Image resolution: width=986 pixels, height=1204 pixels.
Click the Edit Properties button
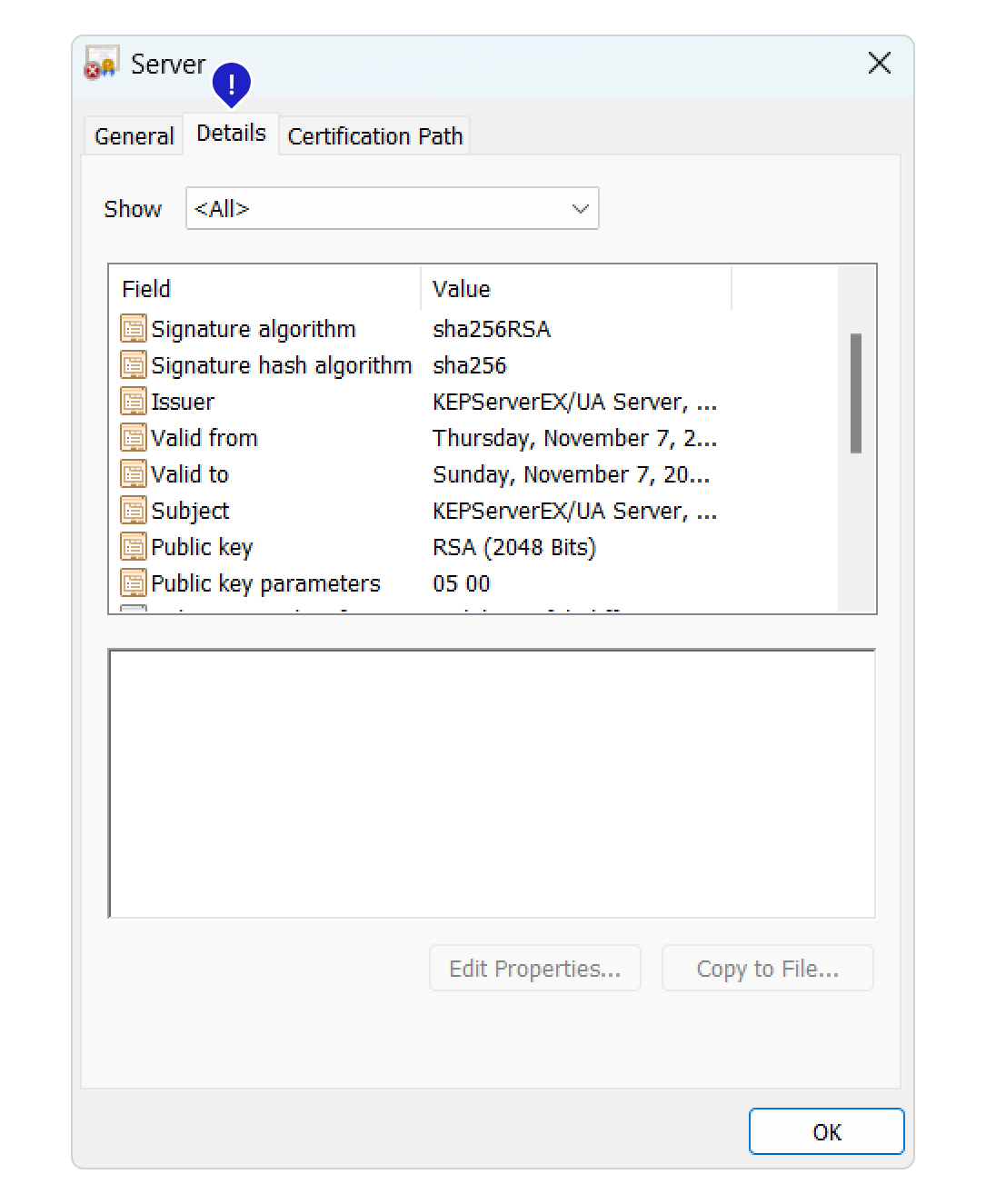[534, 969]
